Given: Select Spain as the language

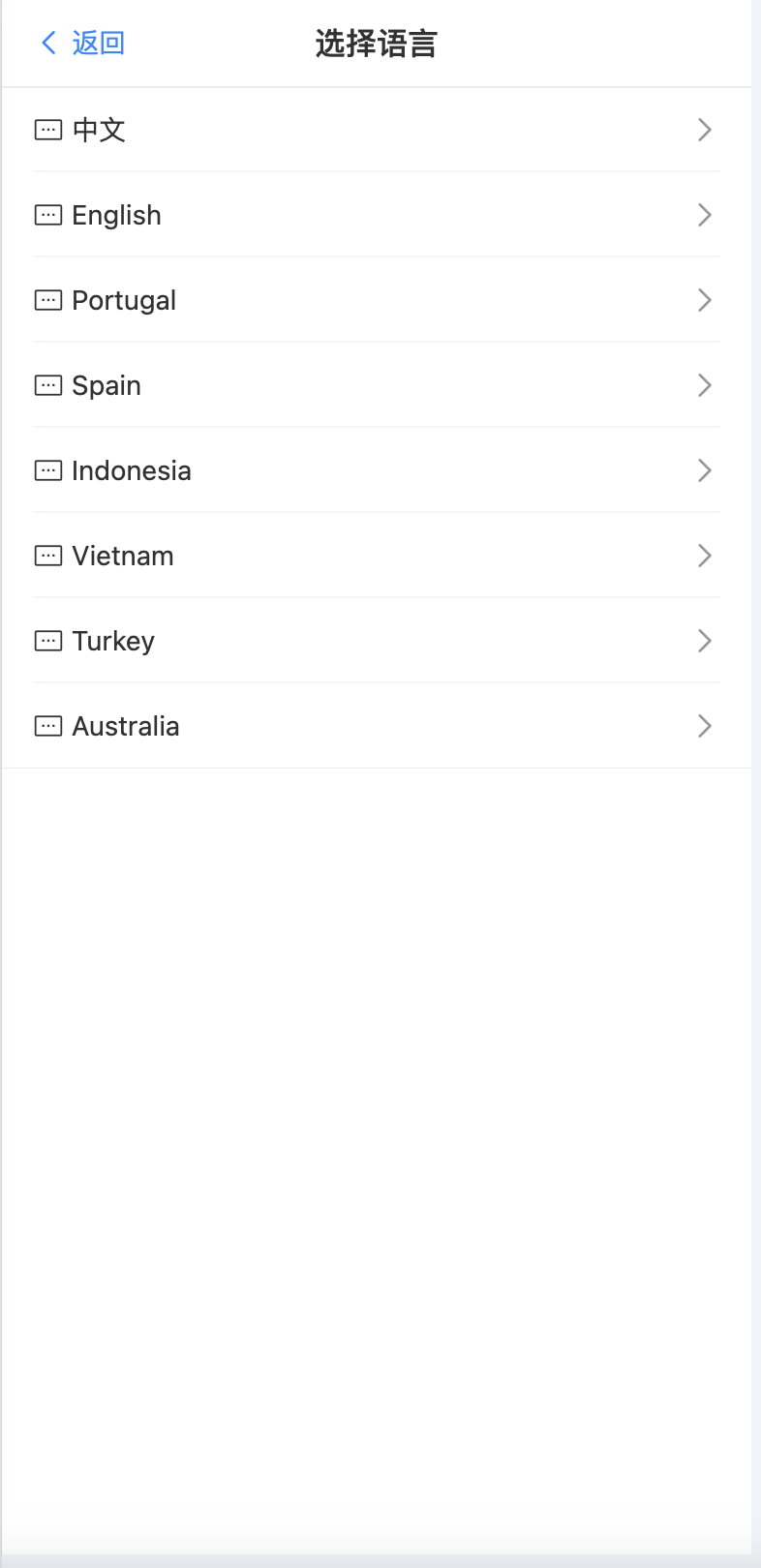Looking at the screenshot, I should [x=377, y=385].
